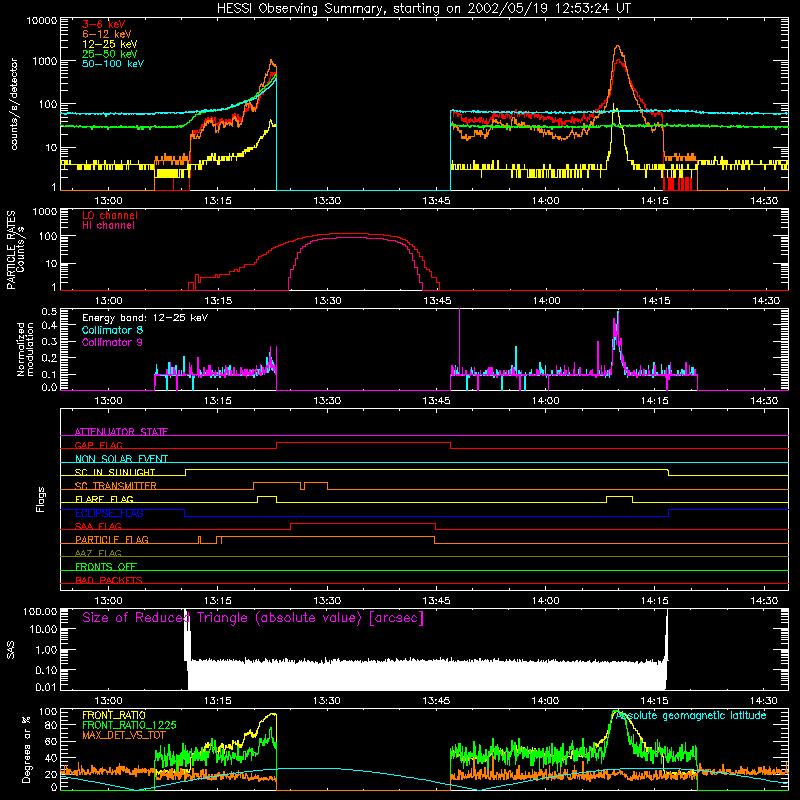Click the 14:15 tick under the Flags panel
Screen dimensions: 800x800
tap(655, 601)
